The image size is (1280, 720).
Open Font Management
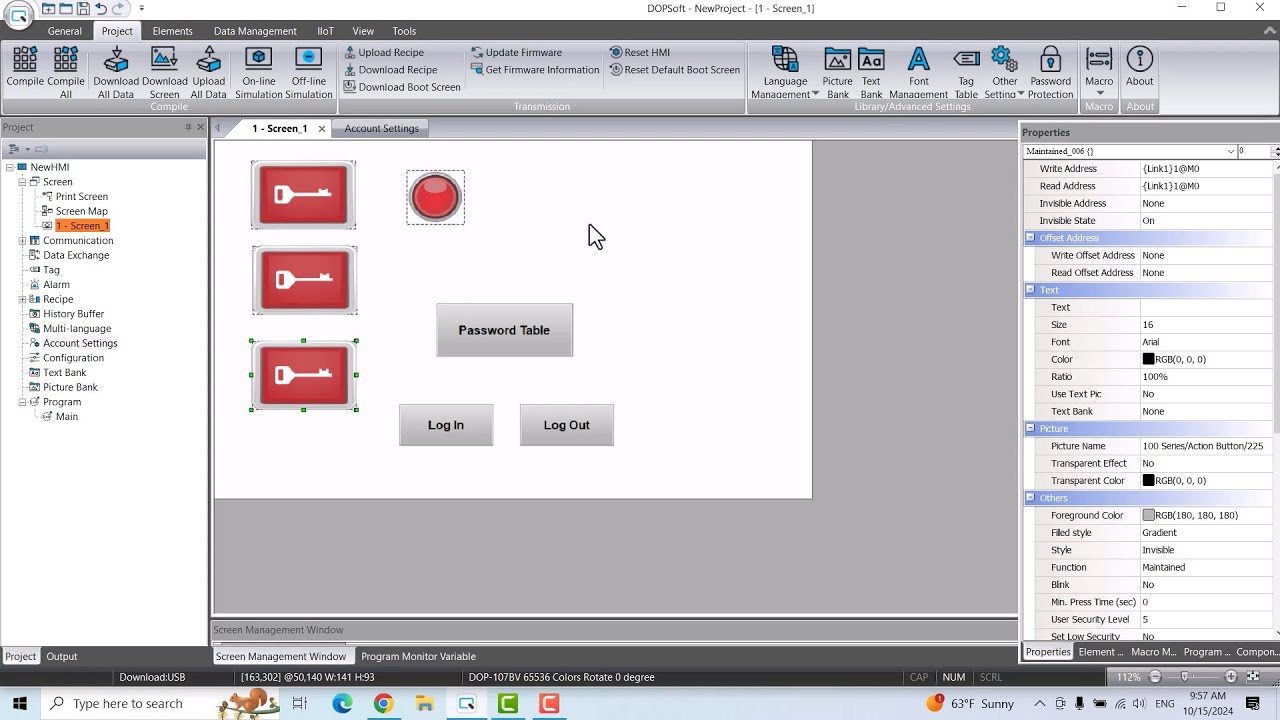coord(918,72)
